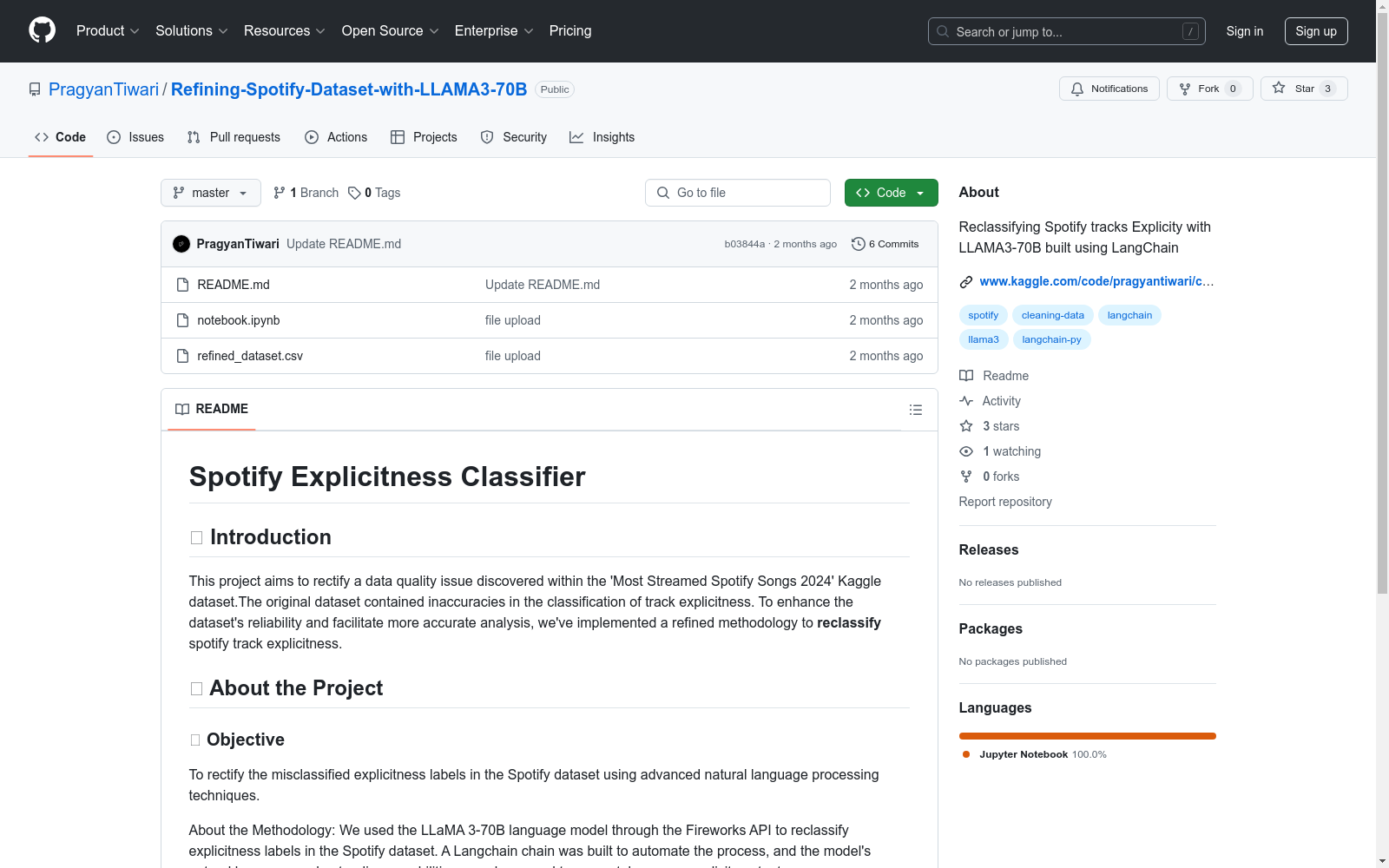
Task: Click the GitHub logo icon
Action: (x=42, y=30)
